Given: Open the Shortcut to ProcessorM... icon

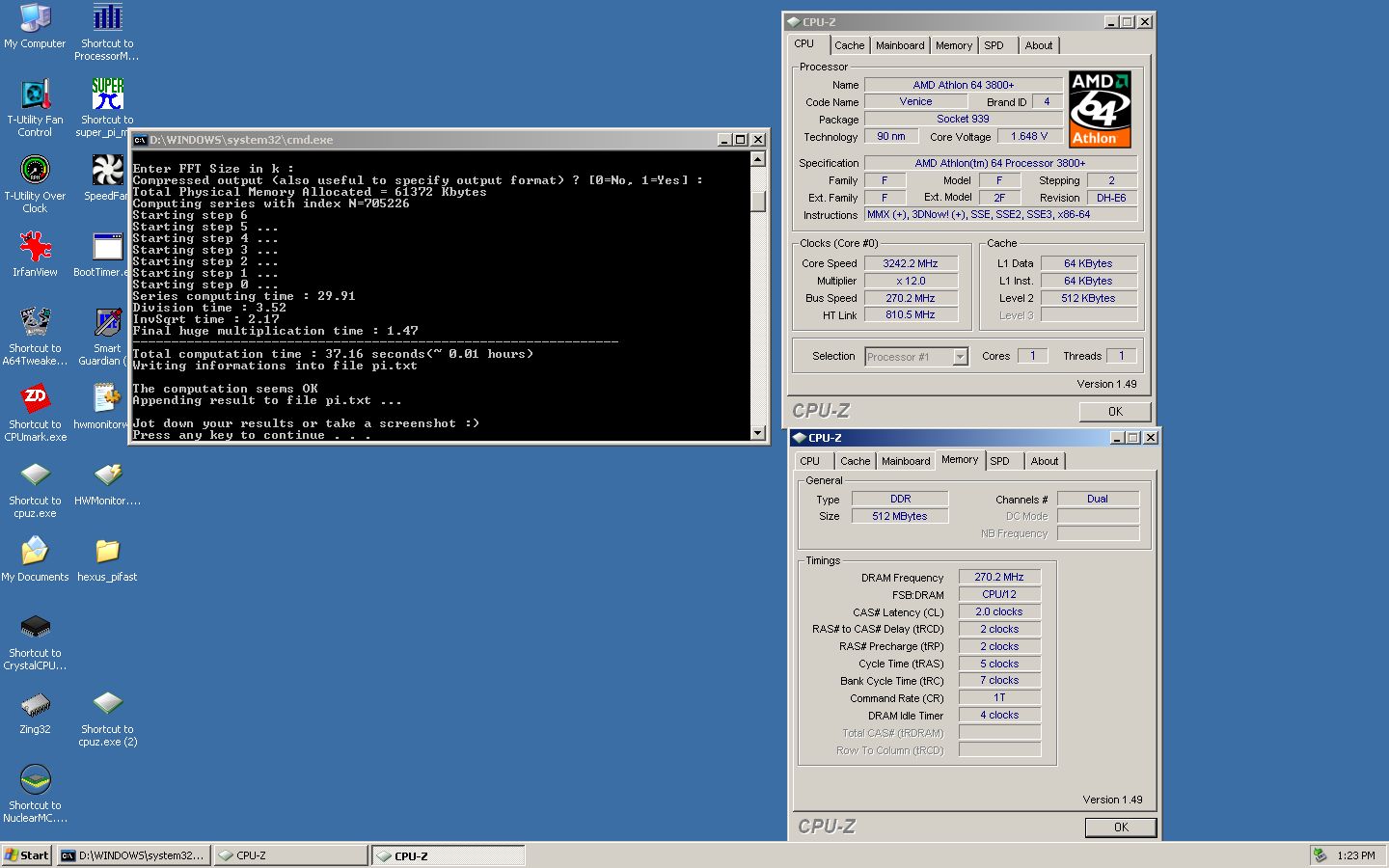Looking at the screenshot, I should 107,17.
